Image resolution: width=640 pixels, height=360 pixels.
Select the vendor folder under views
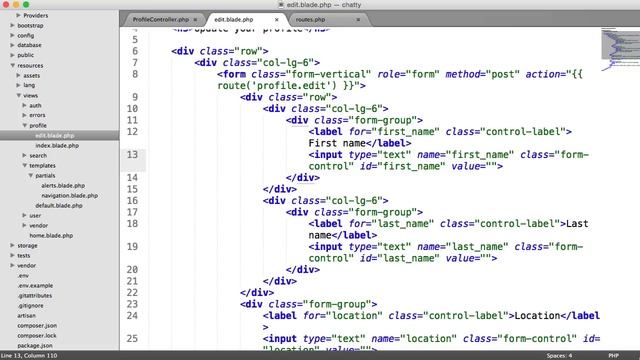pyautogui.click(x=38, y=225)
